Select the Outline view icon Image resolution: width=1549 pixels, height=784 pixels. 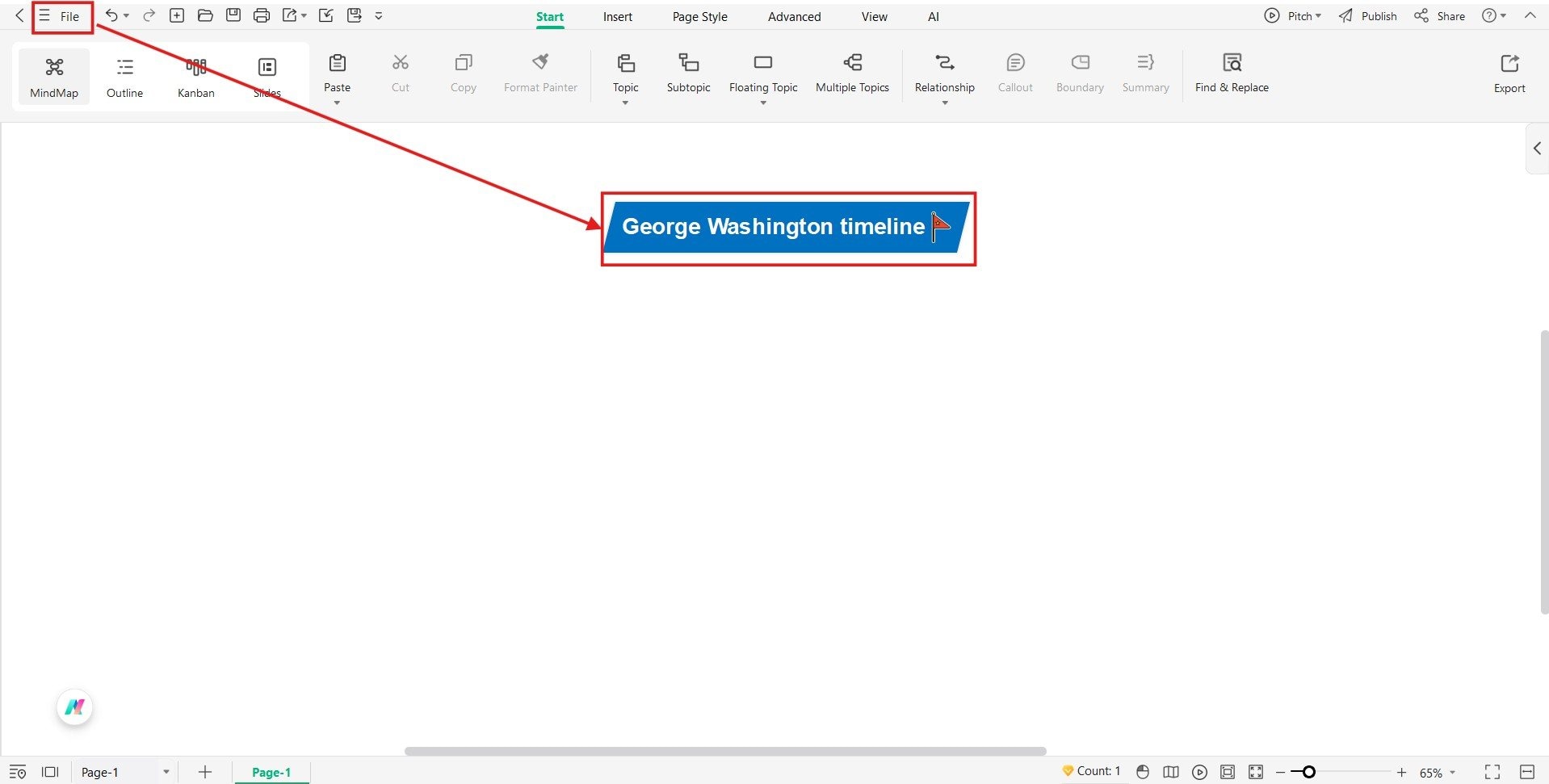tap(124, 76)
